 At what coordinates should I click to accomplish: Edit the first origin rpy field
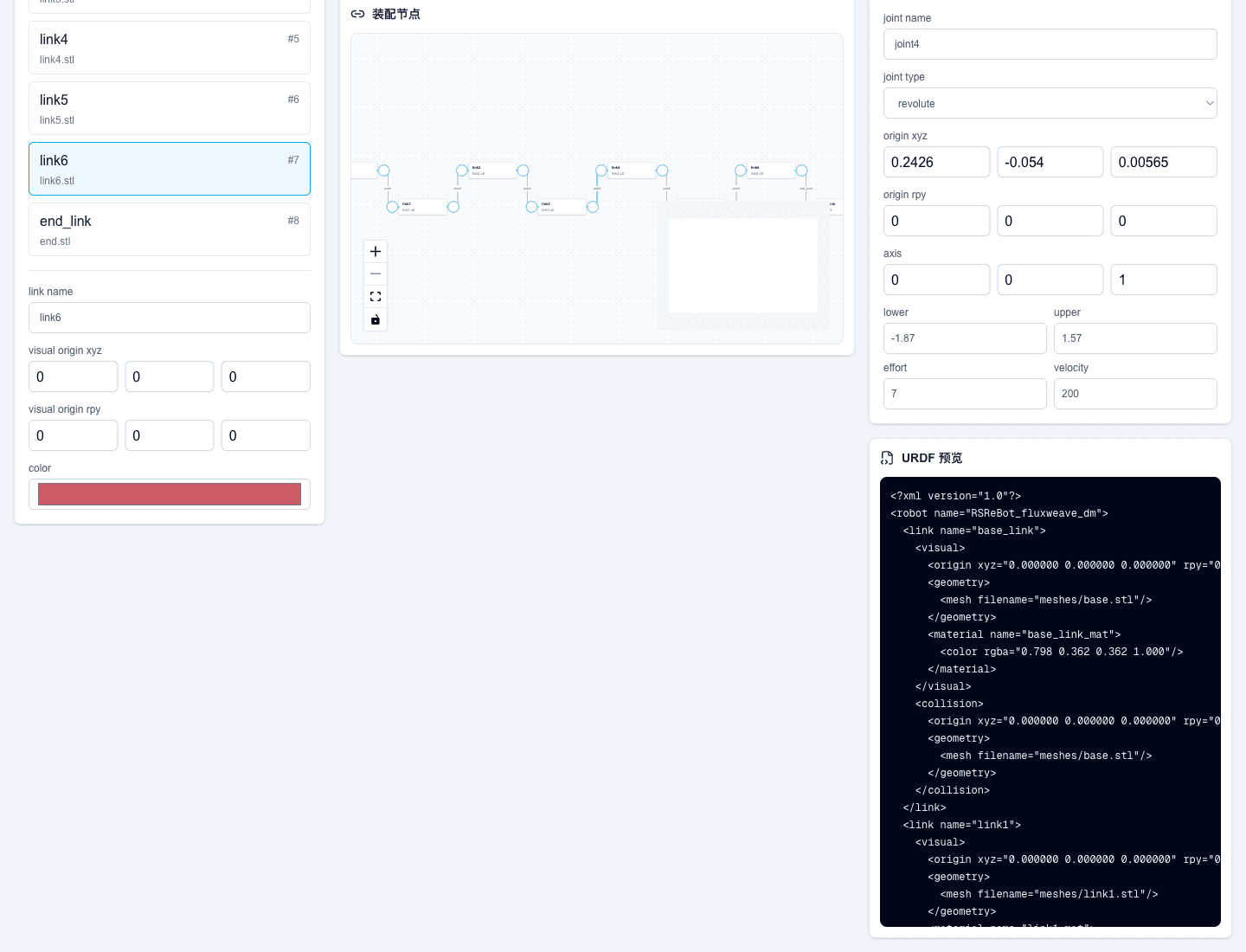[936, 221]
